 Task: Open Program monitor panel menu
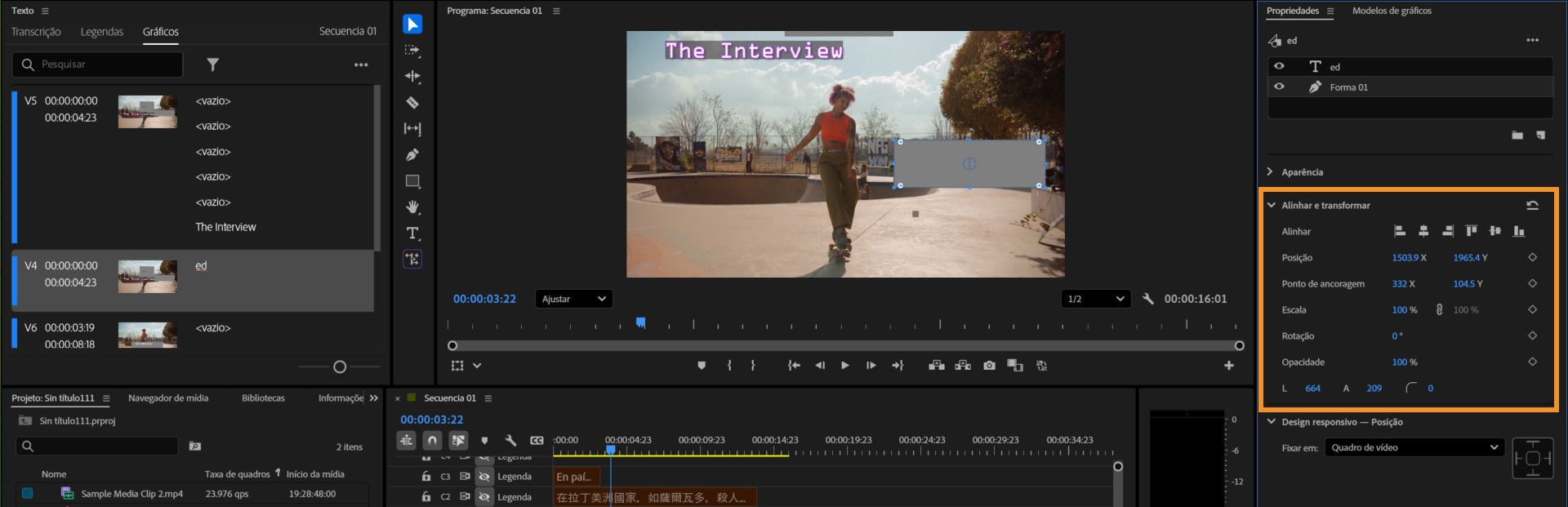click(556, 11)
